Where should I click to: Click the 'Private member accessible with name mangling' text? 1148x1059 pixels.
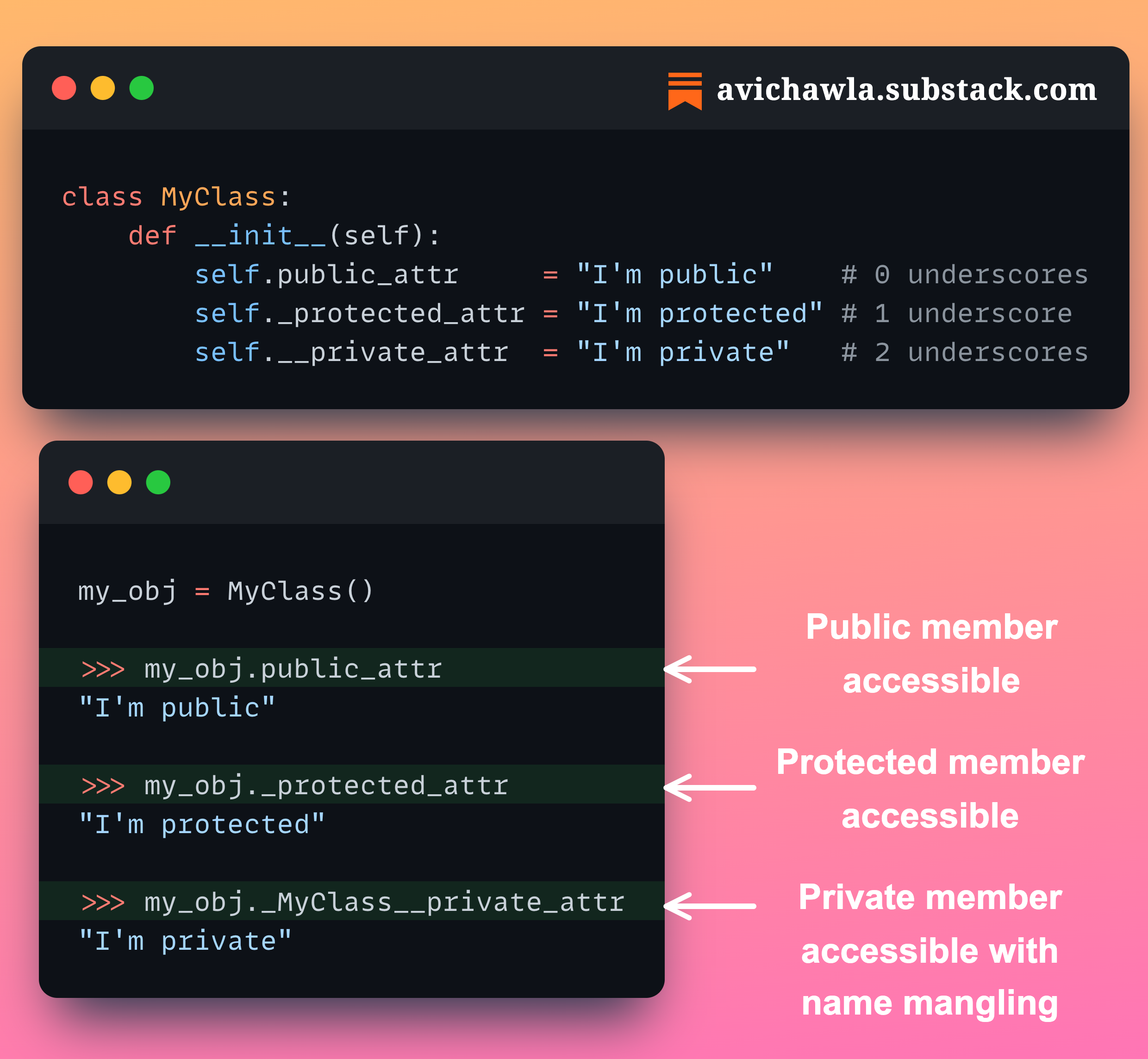930,950
